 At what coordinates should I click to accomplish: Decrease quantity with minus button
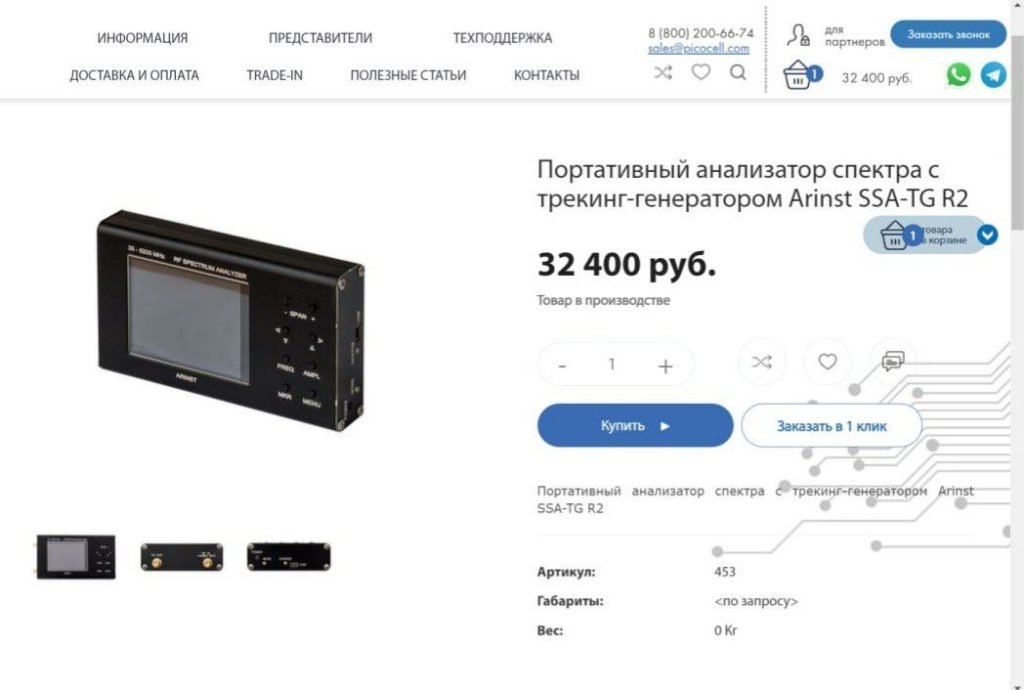coord(562,366)
